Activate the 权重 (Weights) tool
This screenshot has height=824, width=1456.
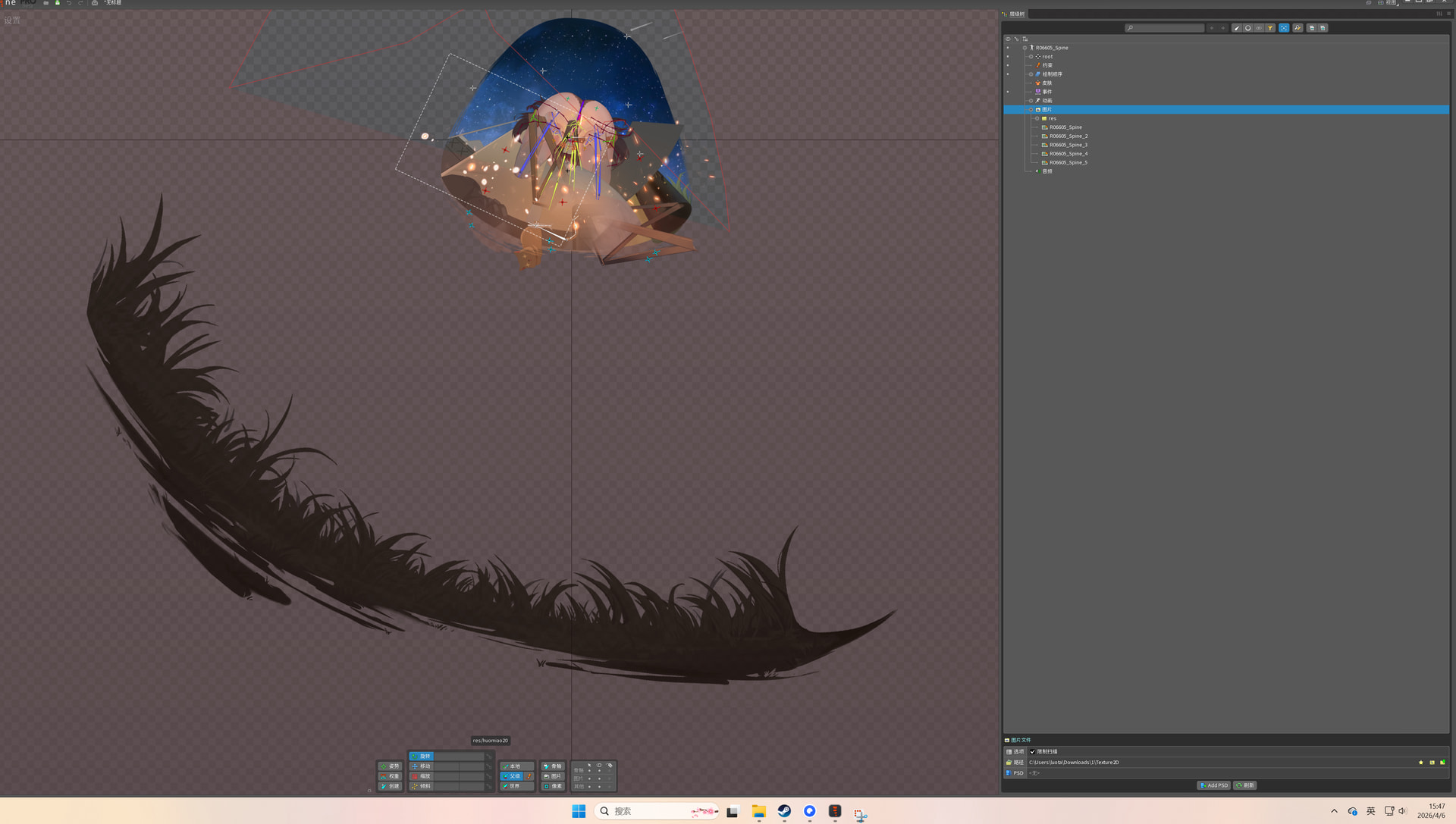[390, 776]
